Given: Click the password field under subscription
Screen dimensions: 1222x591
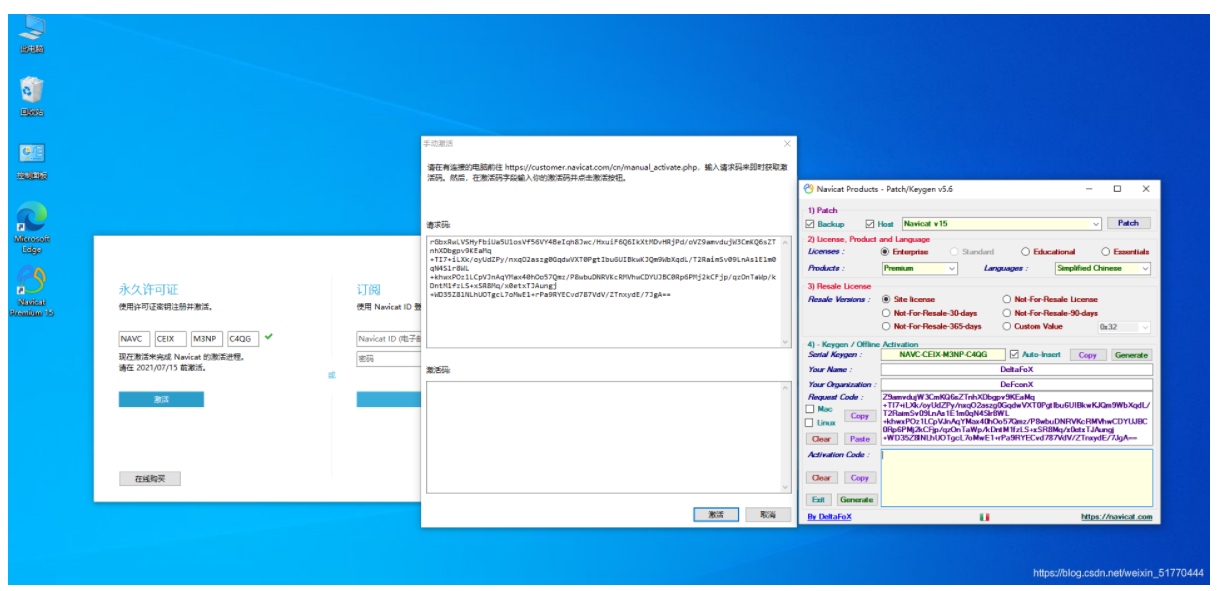Looking at the screenshot, I should coord(390,358).
